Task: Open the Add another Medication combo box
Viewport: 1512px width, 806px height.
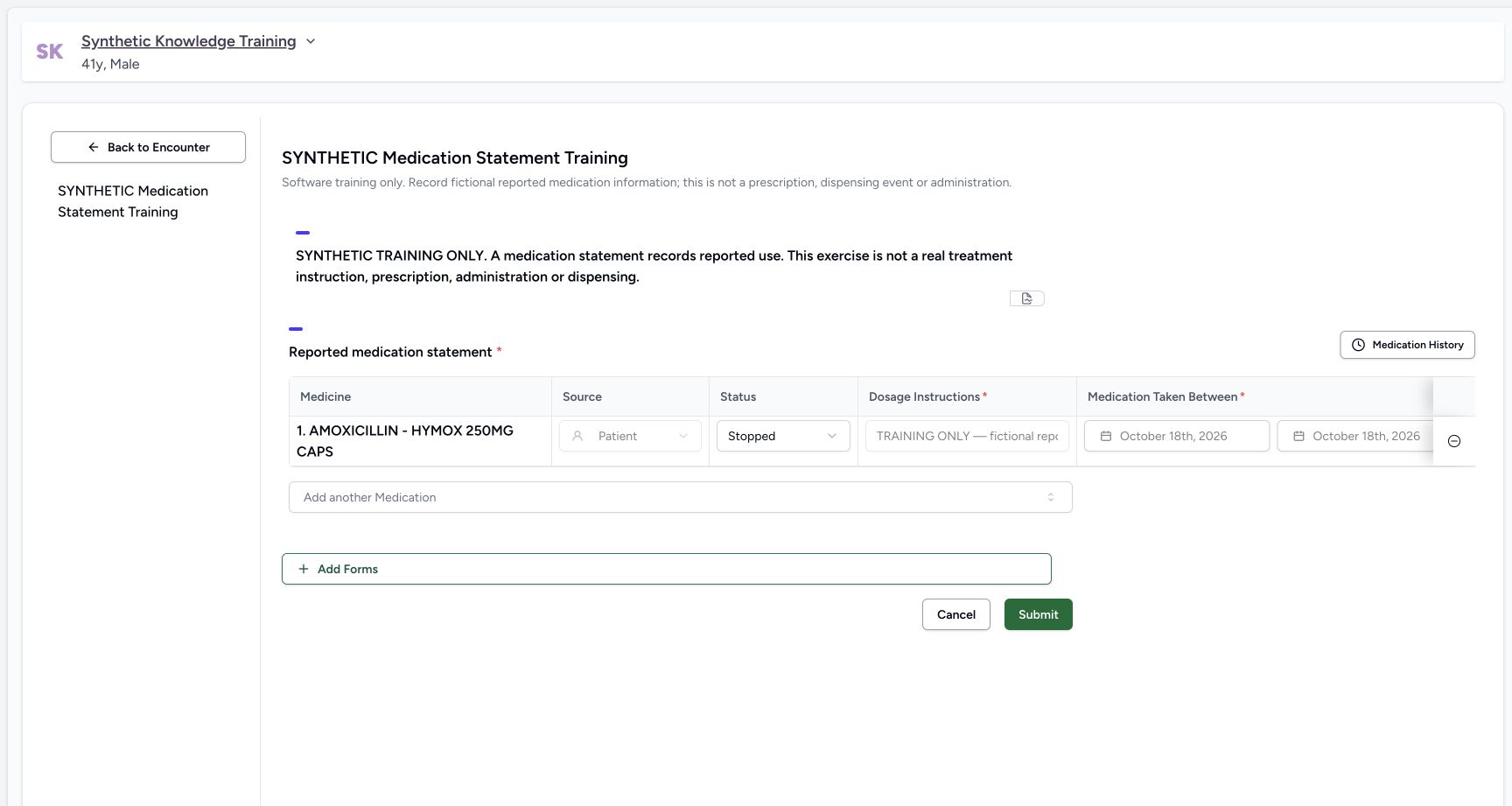Action: [x=680, y=497]
